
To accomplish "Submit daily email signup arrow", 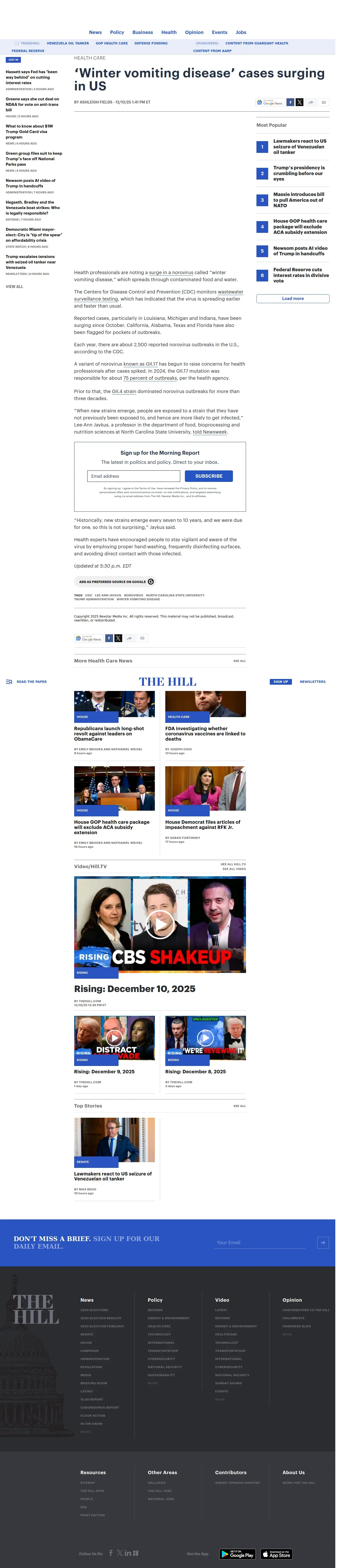I will [x=323, y=1242].
